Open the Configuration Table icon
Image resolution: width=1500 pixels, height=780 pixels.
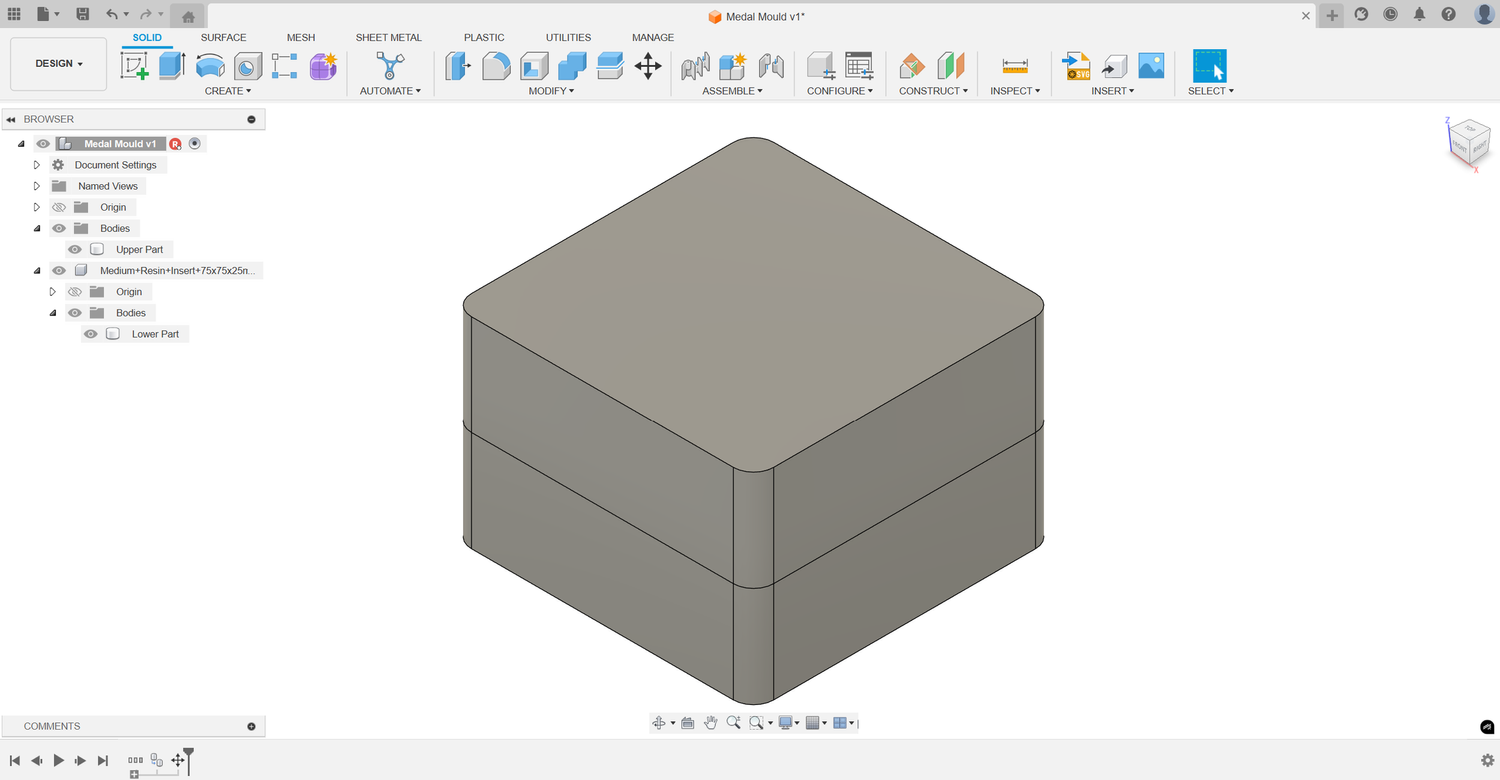click(859, 66)
